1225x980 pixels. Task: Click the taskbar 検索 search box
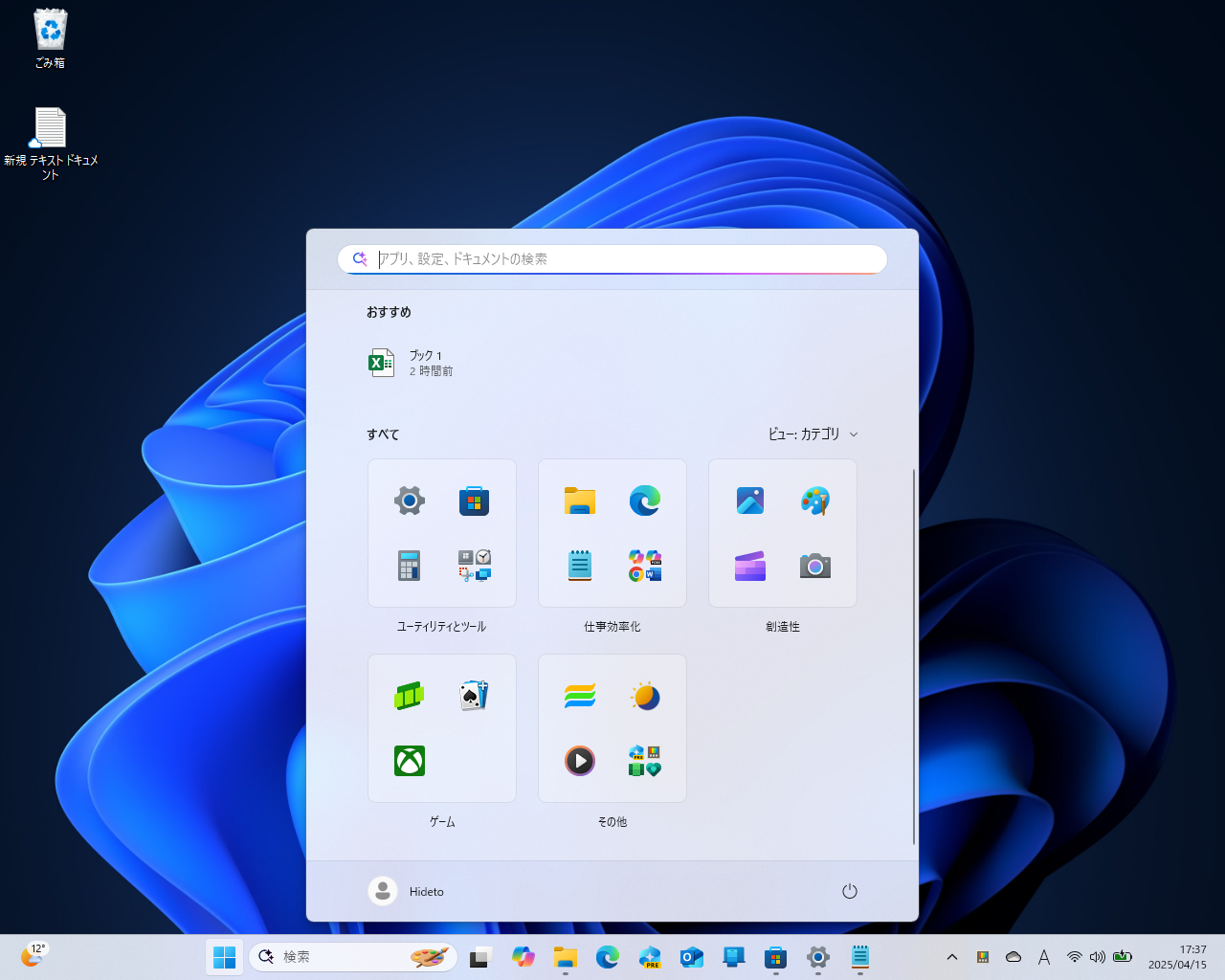[x=353, y=957]
